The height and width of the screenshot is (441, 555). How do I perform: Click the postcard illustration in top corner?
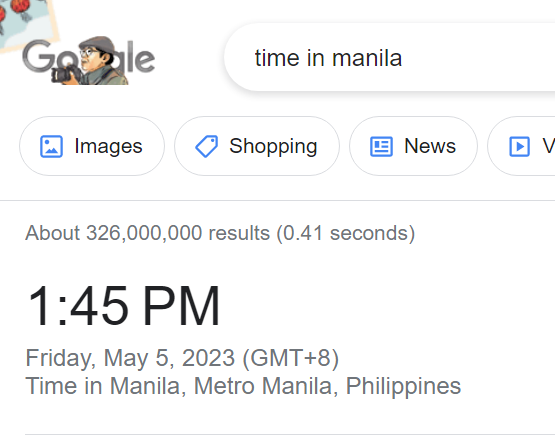(x=27, y=23)
